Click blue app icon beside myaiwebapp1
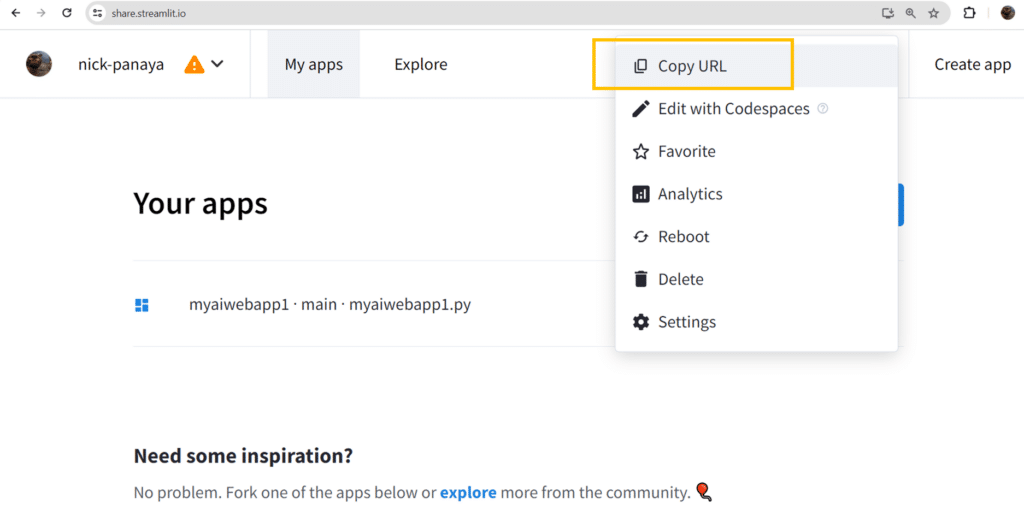 click(142, 305)
